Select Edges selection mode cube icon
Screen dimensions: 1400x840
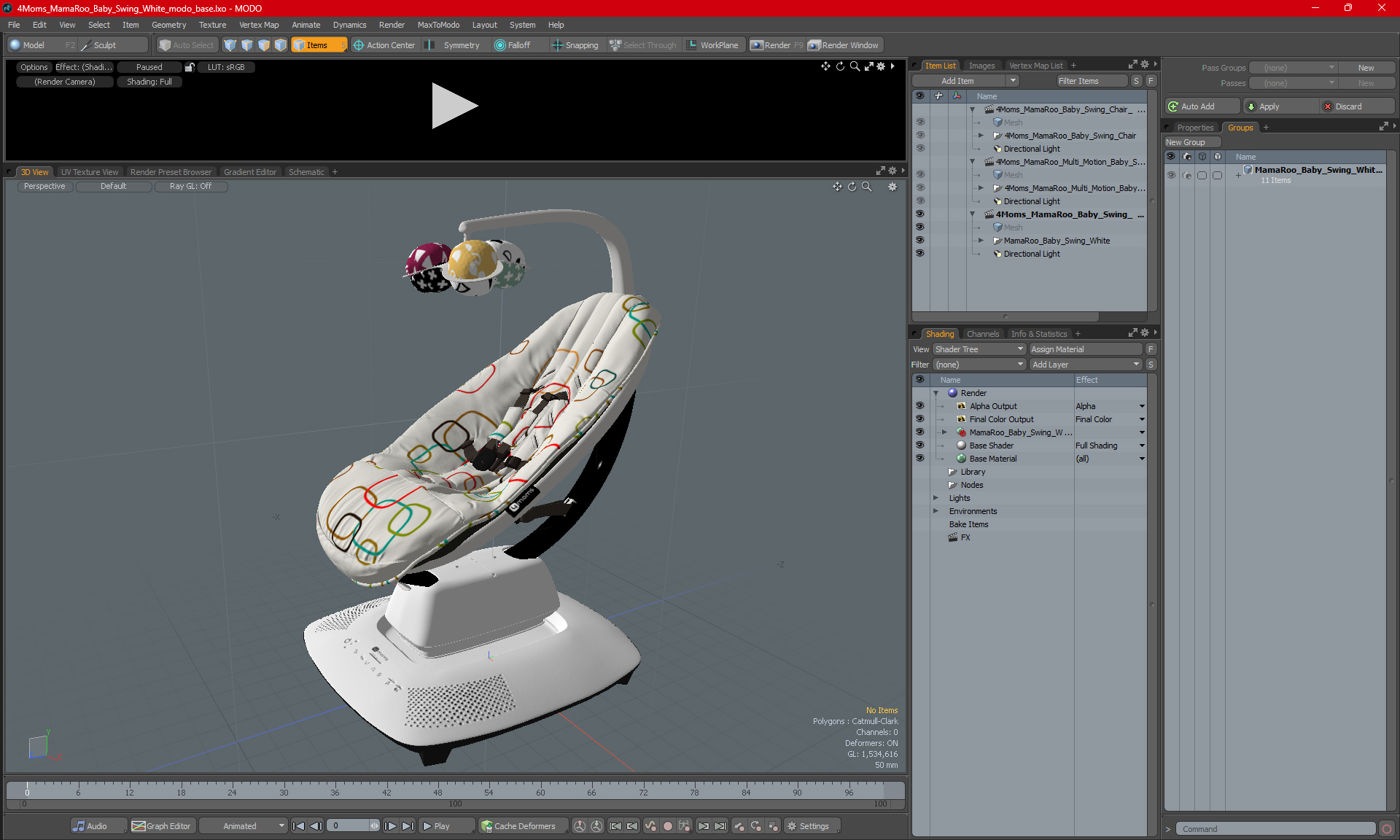point(247,45)
